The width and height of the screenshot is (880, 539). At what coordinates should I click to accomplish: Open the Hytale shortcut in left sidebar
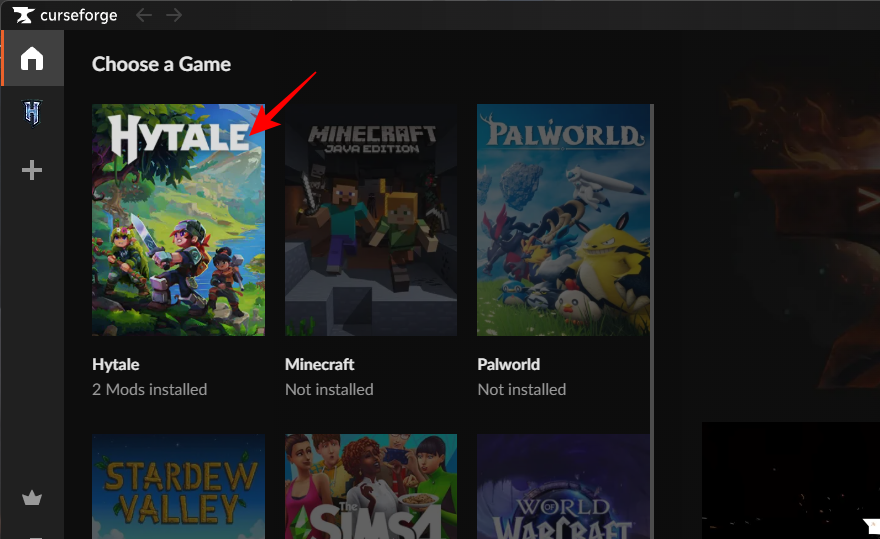(x=32, y=114)
